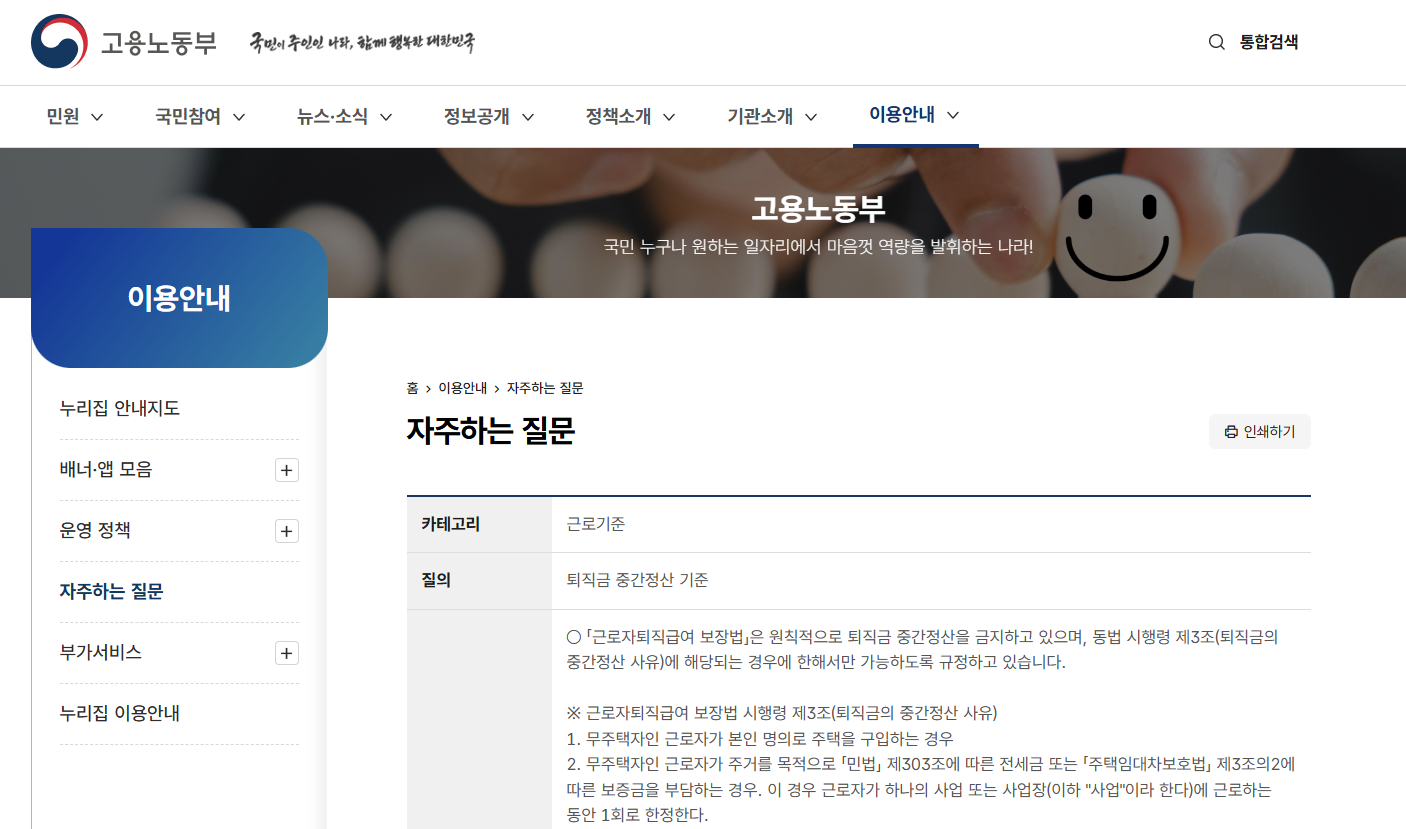Expand the chevron next to 정책소개
Screen dimensions: 1406x829
coord(669,117)
